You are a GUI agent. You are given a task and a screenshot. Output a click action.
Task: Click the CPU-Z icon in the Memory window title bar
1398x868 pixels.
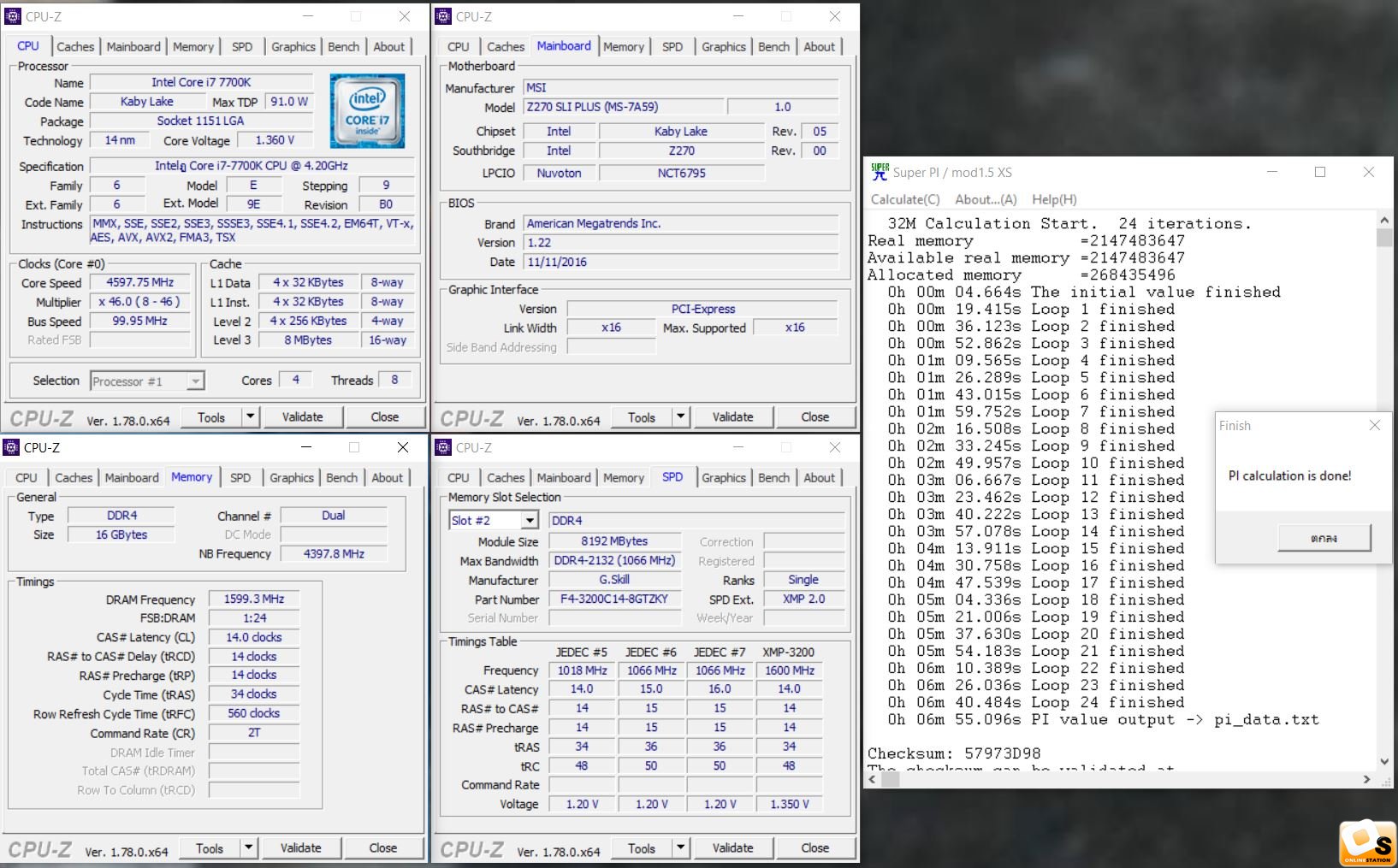11,447
